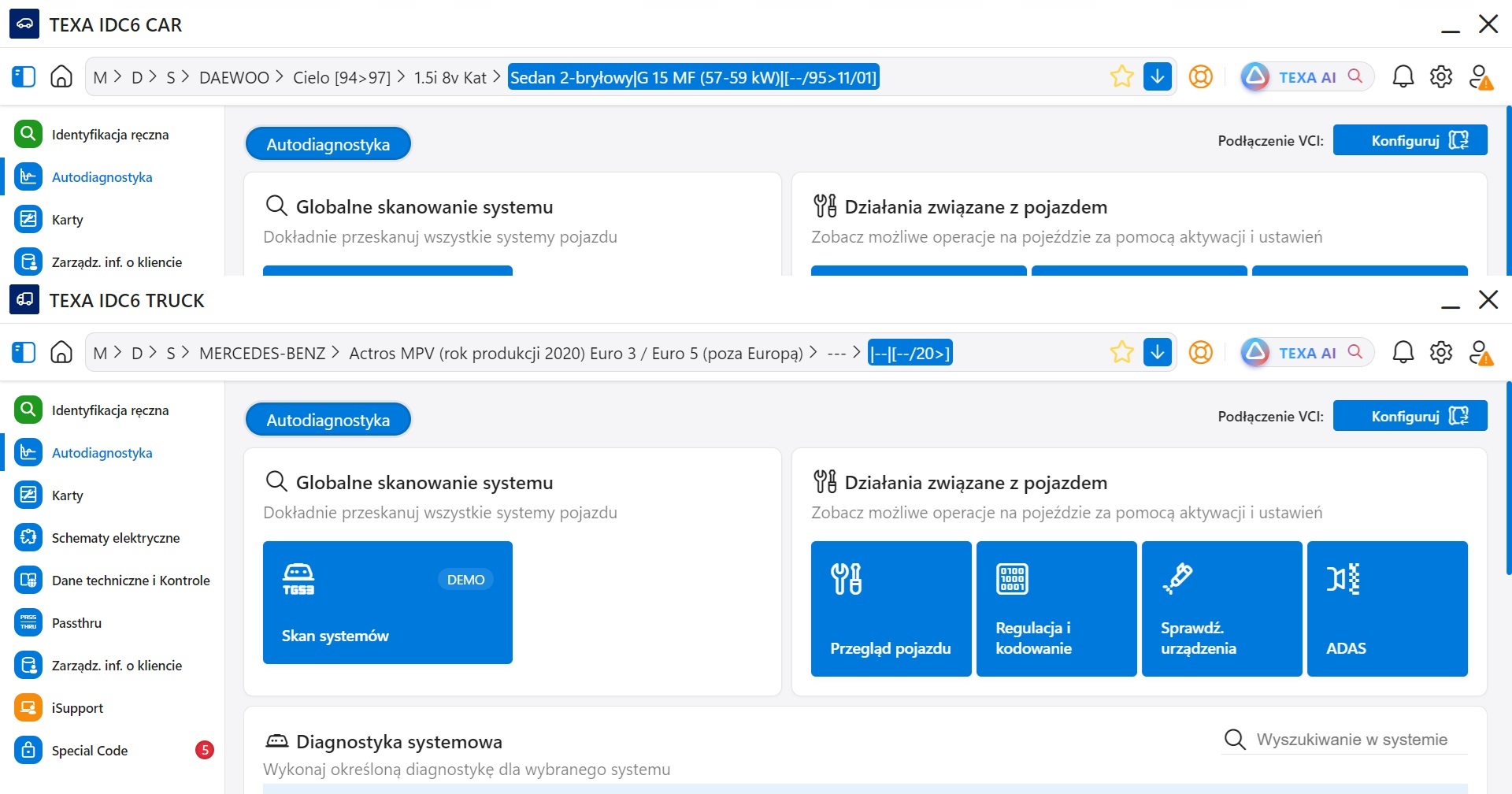Screen dimensions: 1512x794
Task: Open Identyfikacja ręczna in TRUCK sidebar
Action: [112, 410]
